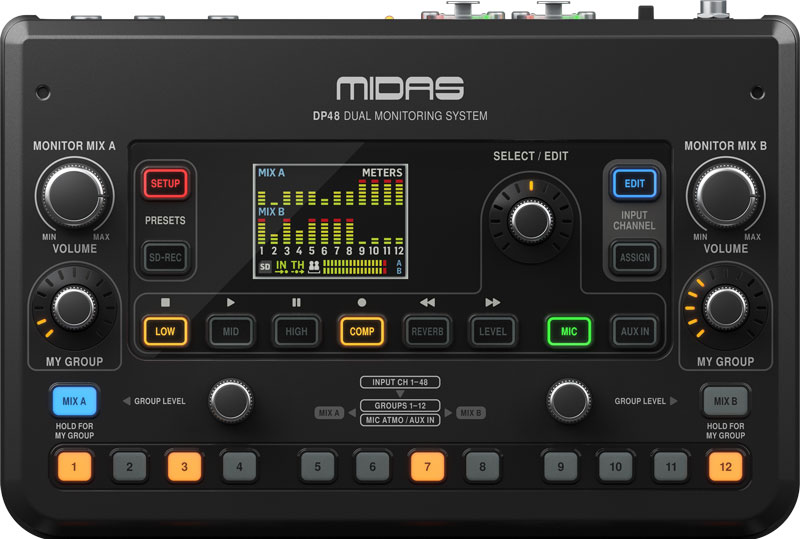800x539 pixels.
Task: Select lit group button 7
Action: 428,467
